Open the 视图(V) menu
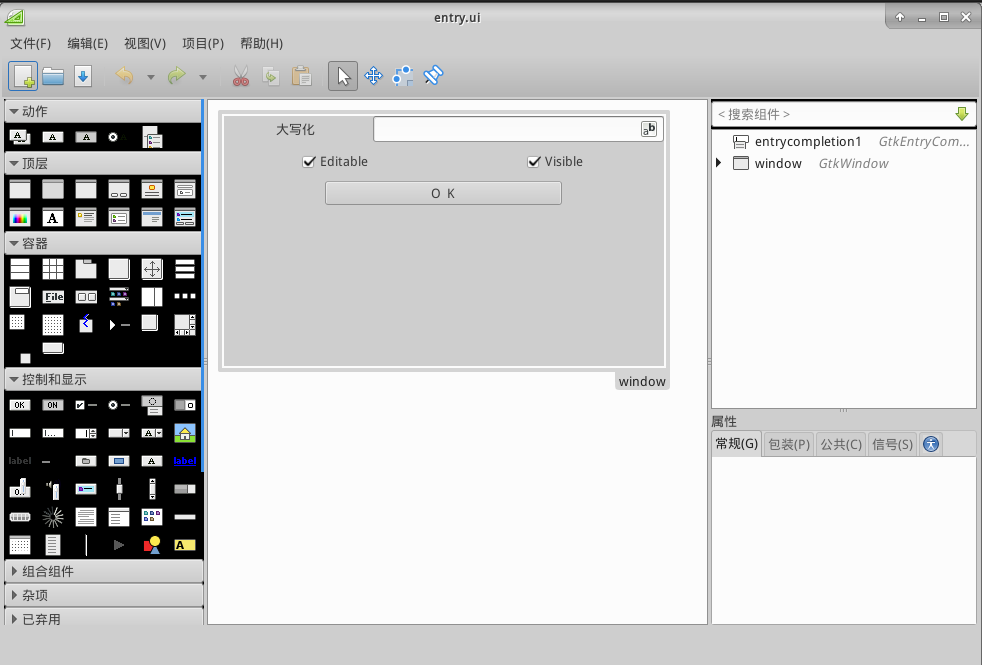This screenshot has height=665, width=982. [x=145, y=43]
